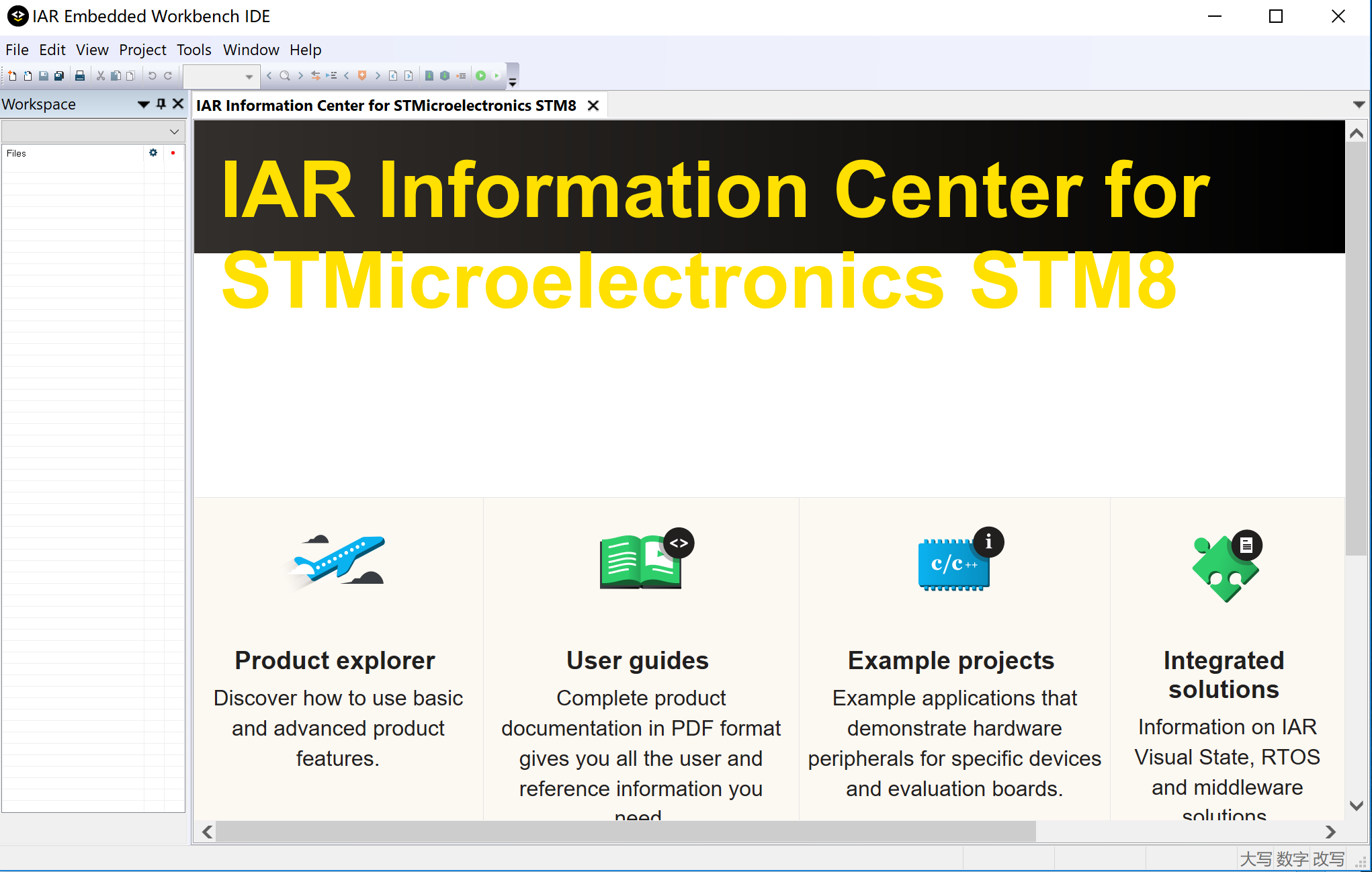This screenshot has height=872, width=1372.
Task: Cut selection with the scissors toolbar icon
Action: click(x=100, y=75)
